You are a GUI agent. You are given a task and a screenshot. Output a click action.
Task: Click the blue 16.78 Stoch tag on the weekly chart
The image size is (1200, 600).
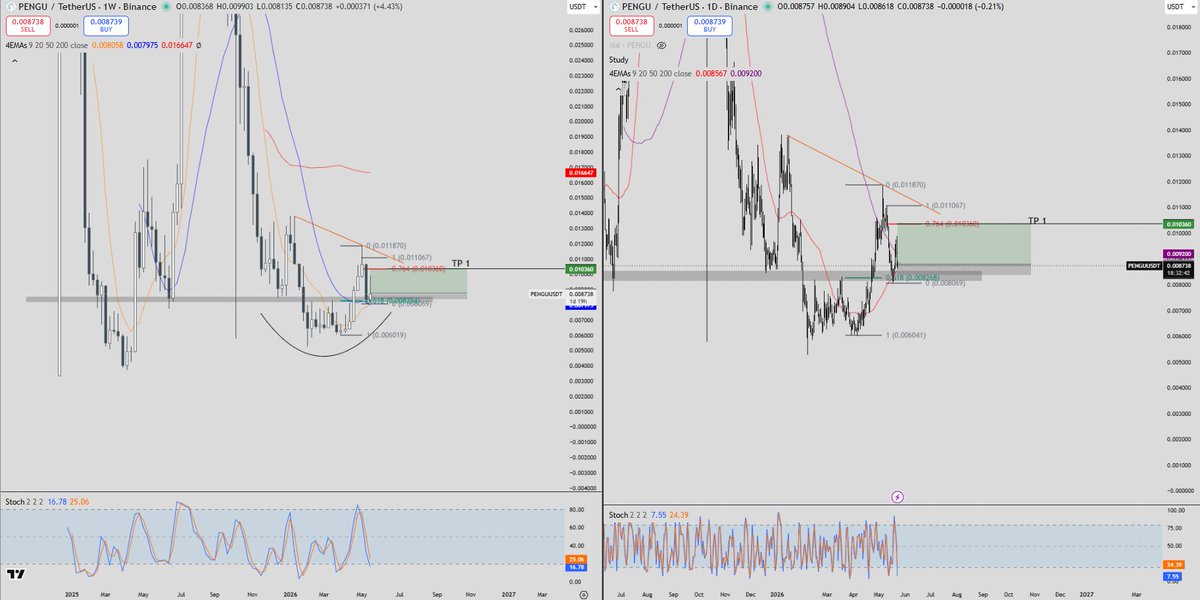point(575,566)
